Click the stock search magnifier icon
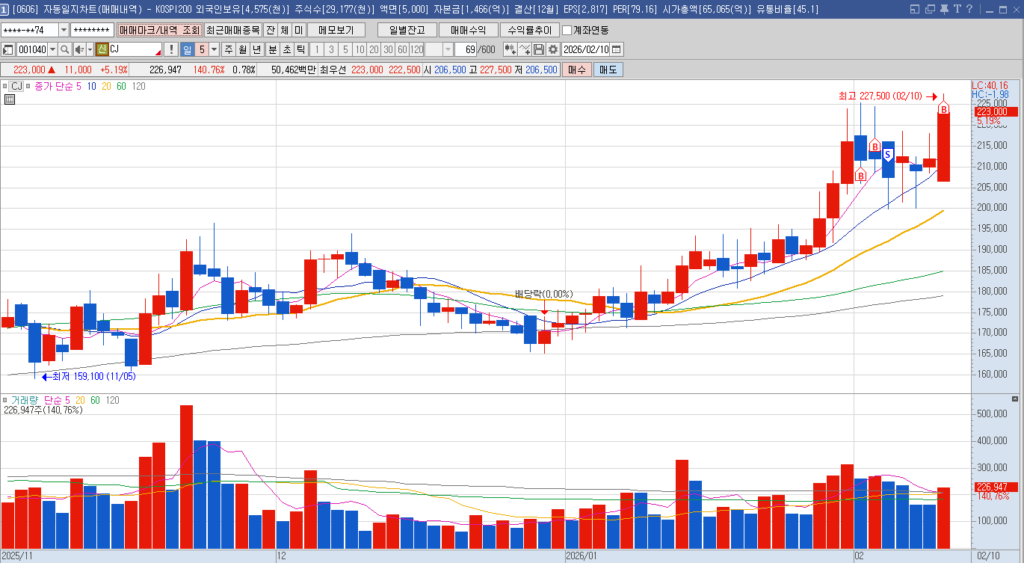This screenshot has width=1024, height=563. click(x=65, y=49)
